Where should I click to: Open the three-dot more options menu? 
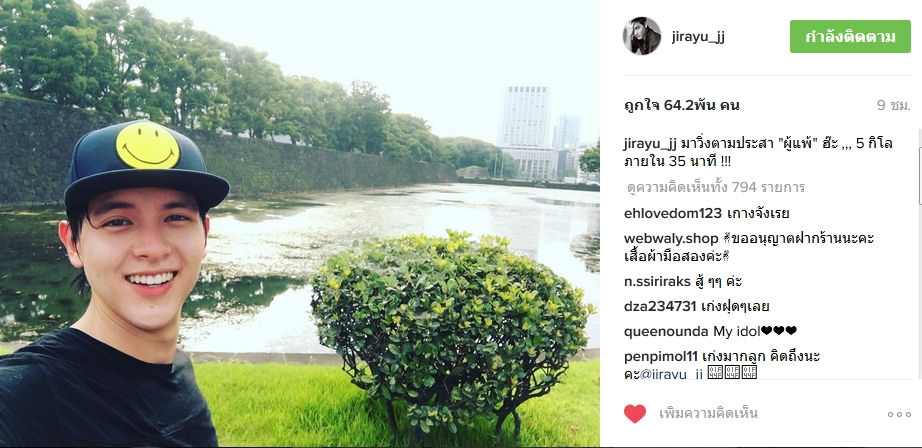point(899,414)
